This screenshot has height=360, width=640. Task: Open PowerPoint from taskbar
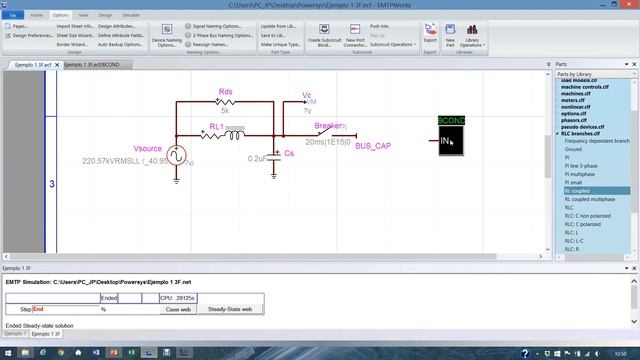click(x=114, y=353)
